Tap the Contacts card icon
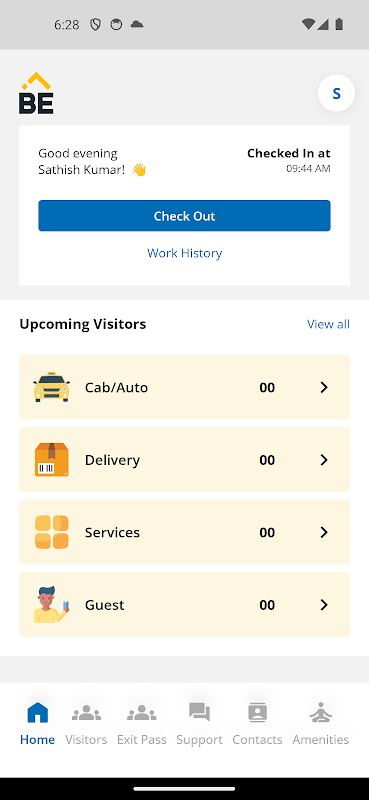This screenshot has height=800, width=369. pos(257,712)
